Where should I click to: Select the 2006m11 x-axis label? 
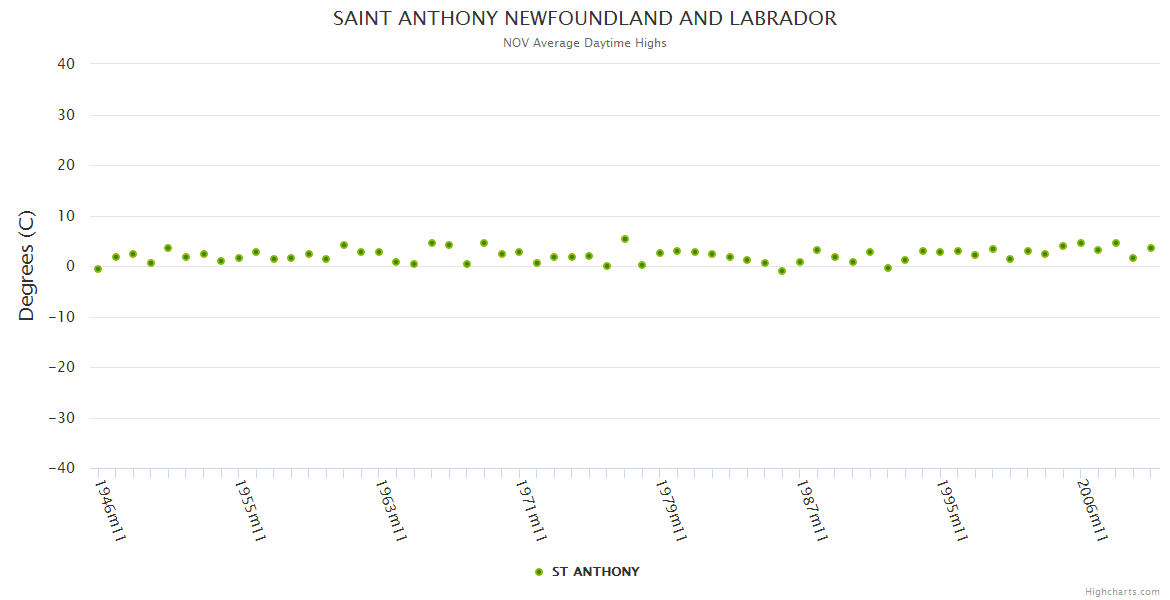pyautogui.click(x=1092, y=511)
